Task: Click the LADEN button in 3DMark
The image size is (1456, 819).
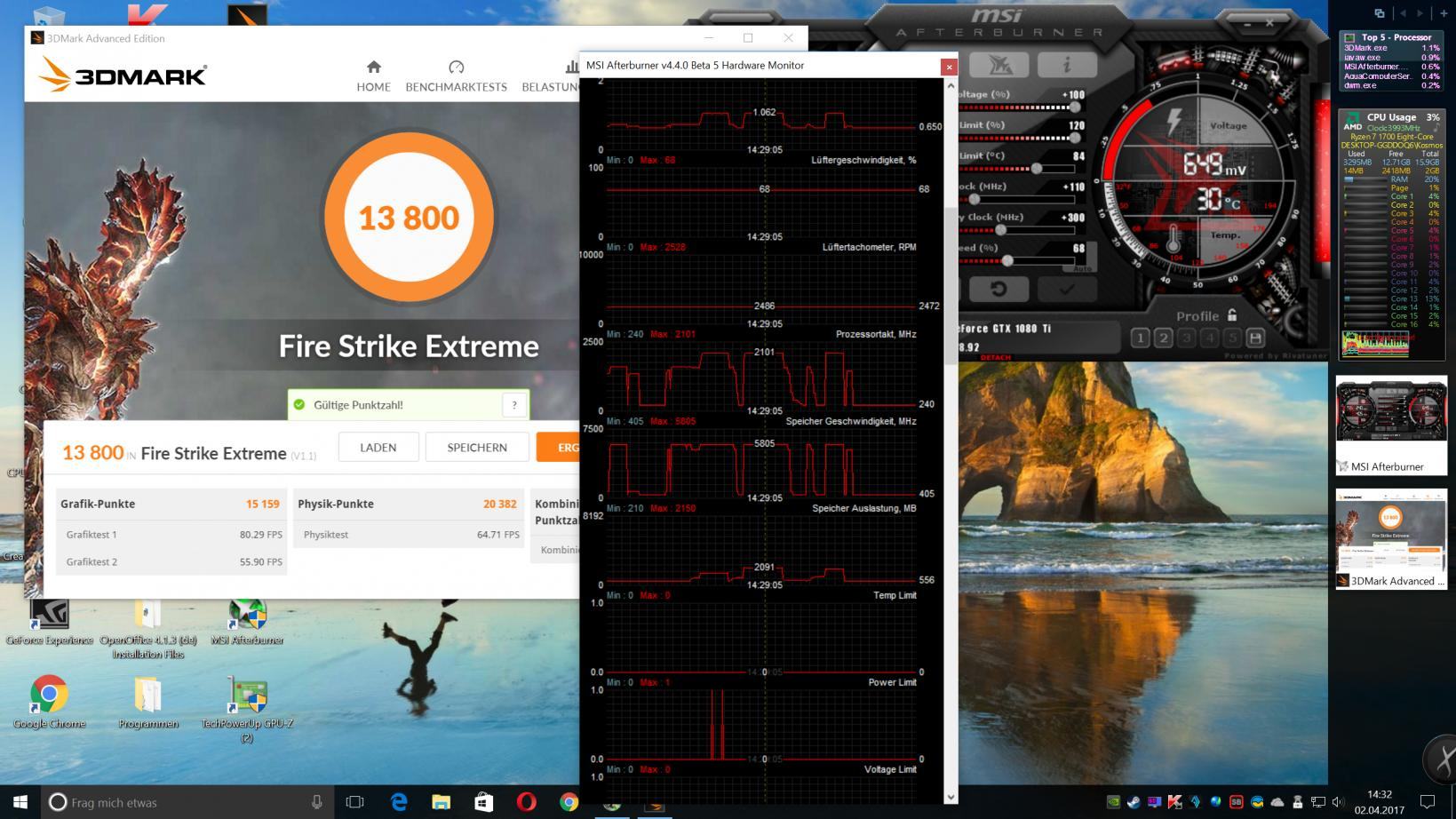Action: 378,447
